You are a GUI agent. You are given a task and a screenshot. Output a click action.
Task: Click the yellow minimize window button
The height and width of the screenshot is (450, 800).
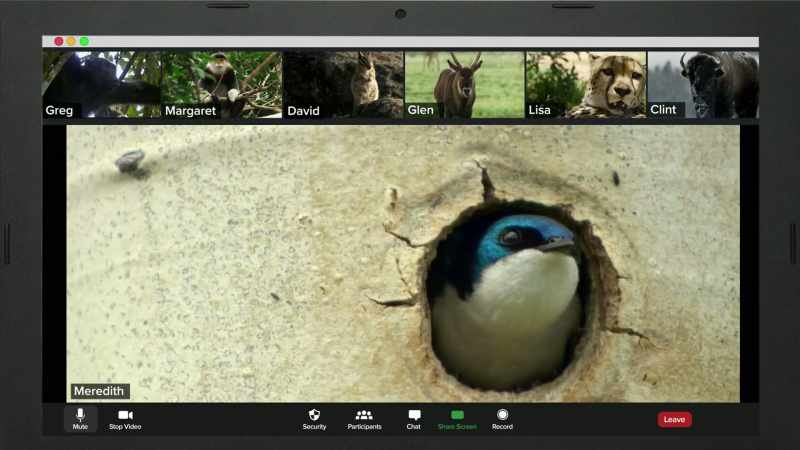tap(71, 41)
